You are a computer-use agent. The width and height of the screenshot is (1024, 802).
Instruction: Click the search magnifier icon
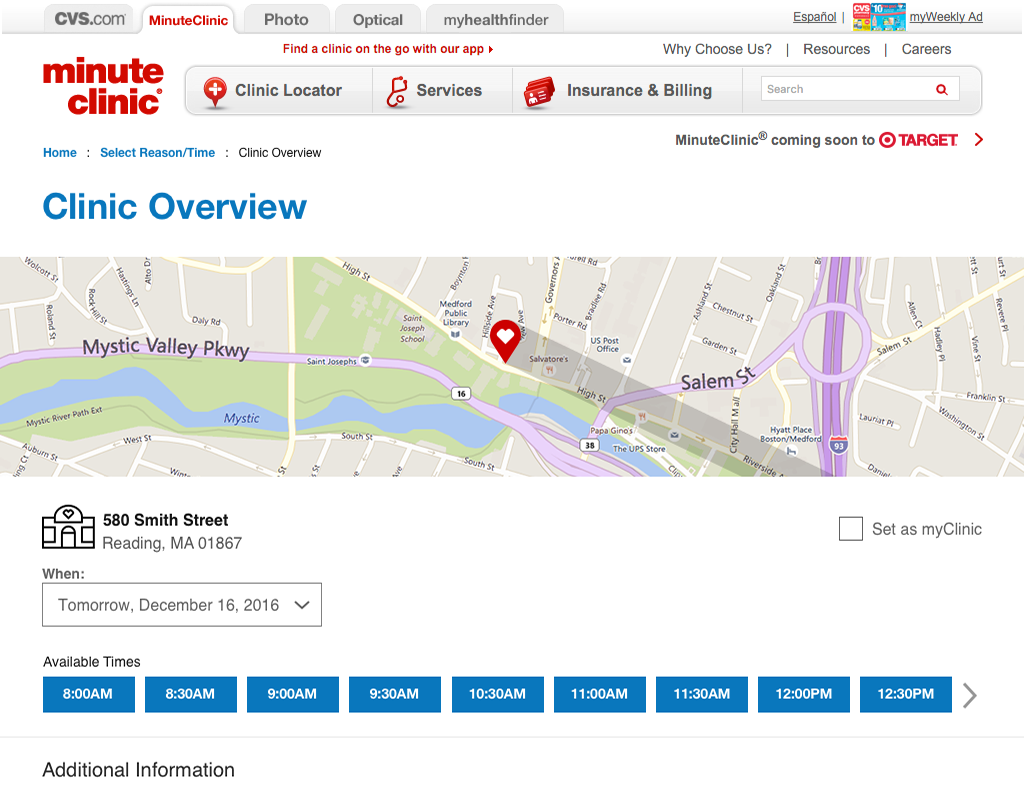[942, 89]
